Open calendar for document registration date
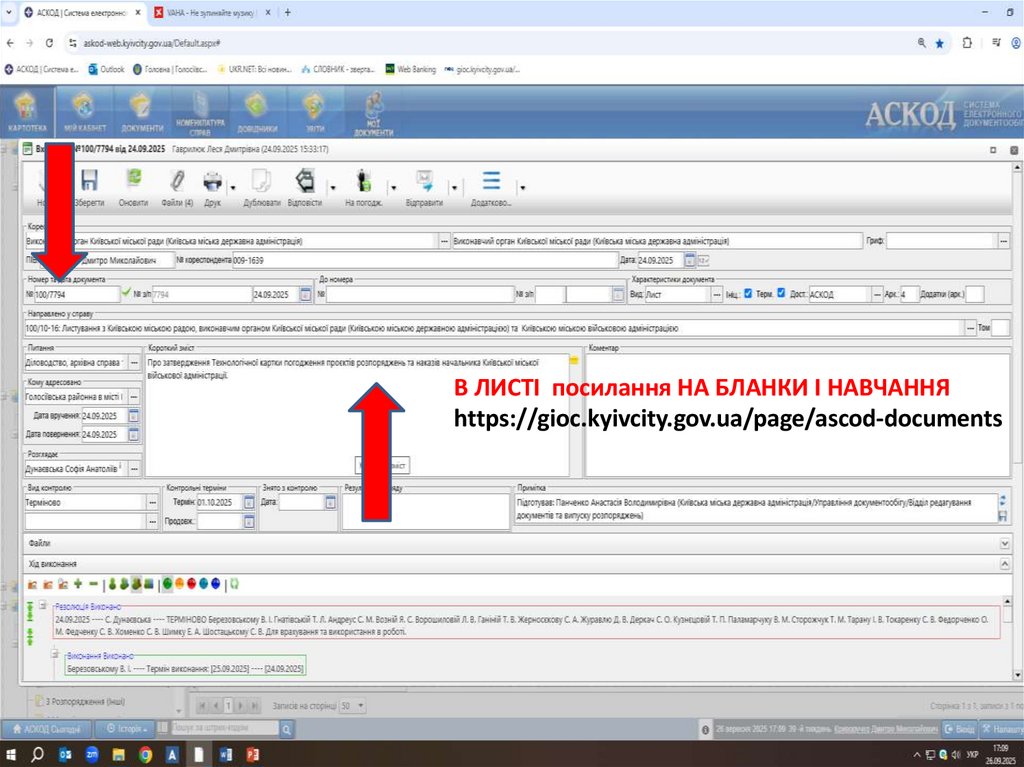This screenshot has width=1024, height=767. 305,294
